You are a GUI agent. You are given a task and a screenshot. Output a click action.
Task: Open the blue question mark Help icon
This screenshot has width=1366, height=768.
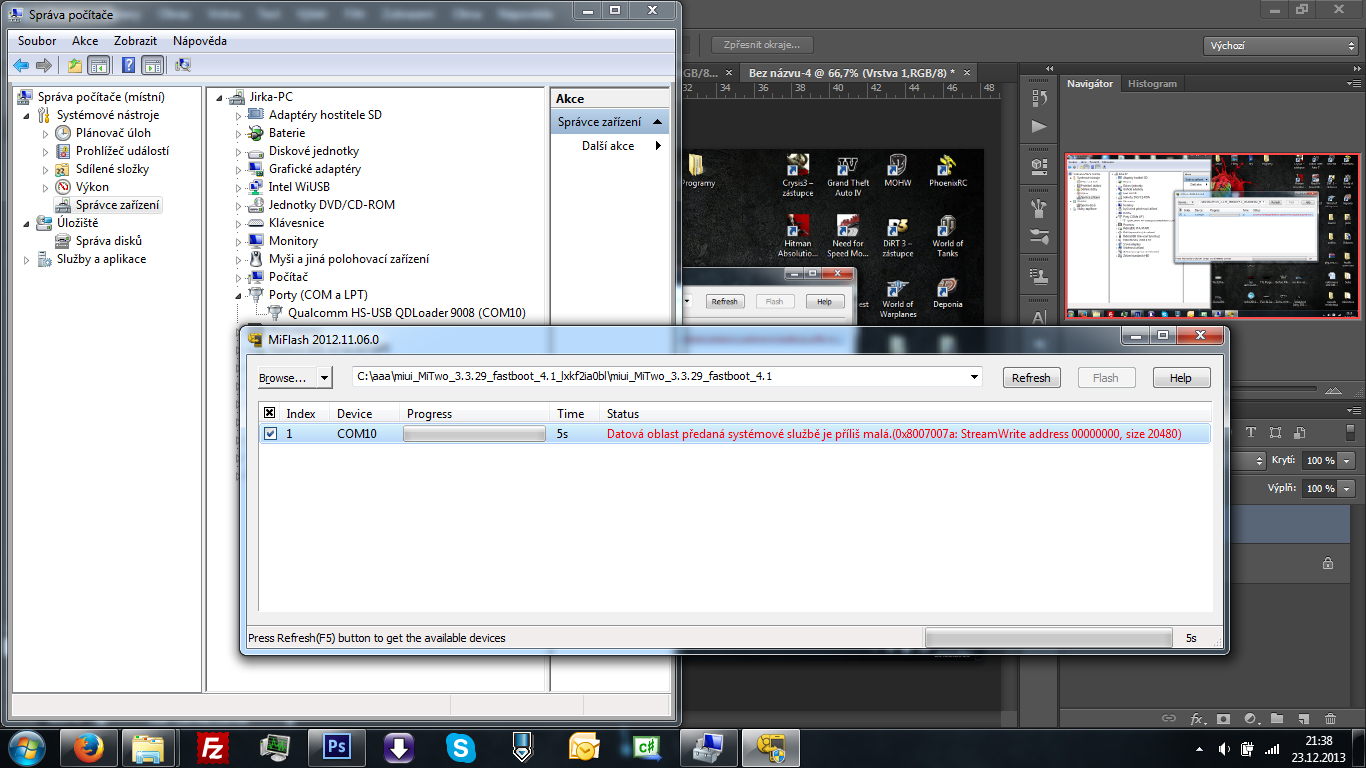[128, 66]
